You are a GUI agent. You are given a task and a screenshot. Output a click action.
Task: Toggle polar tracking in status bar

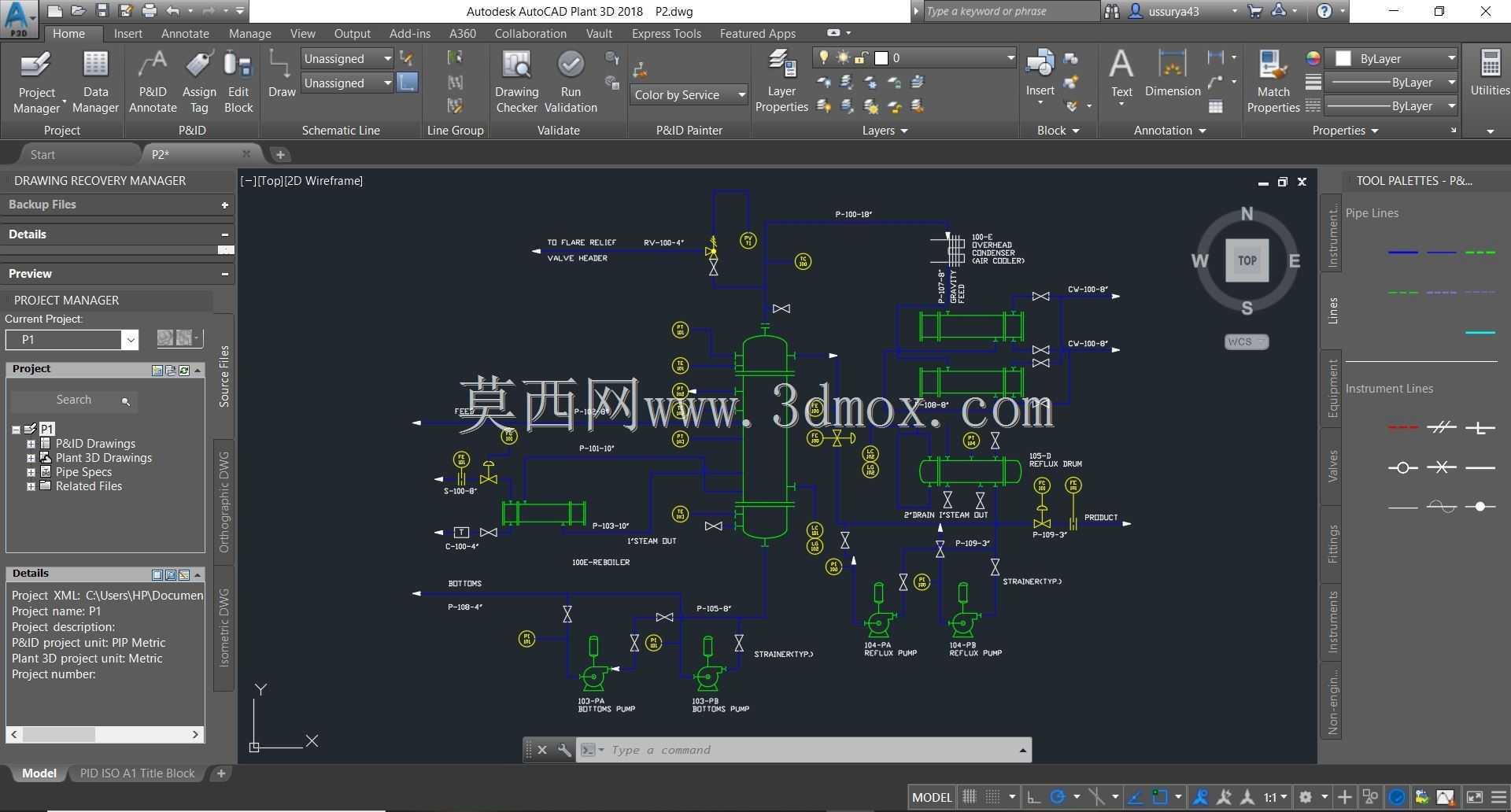[1058, 797]
